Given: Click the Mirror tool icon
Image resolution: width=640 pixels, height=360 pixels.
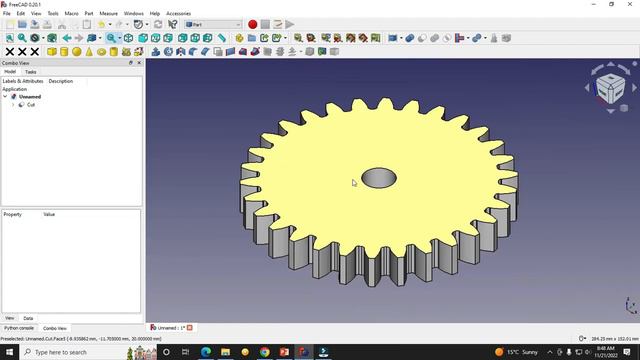Looking at the screenshot, I should (180, 52).
